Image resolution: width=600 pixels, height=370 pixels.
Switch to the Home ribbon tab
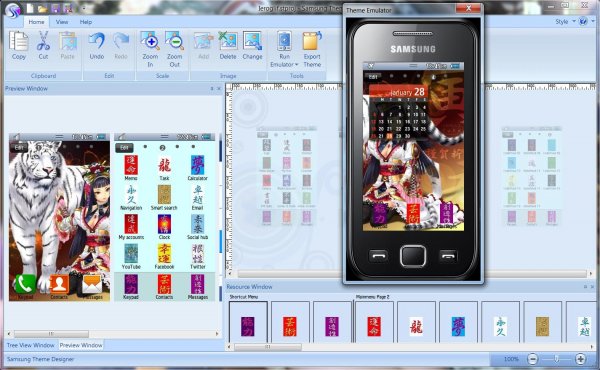36,22
